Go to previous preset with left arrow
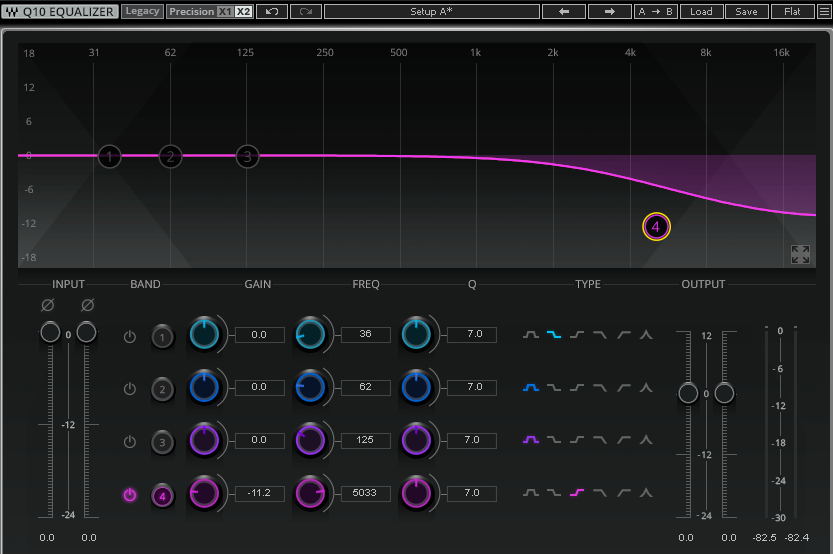Image resolution: width=833 pixels, height=554 pixels. (564, 11)
